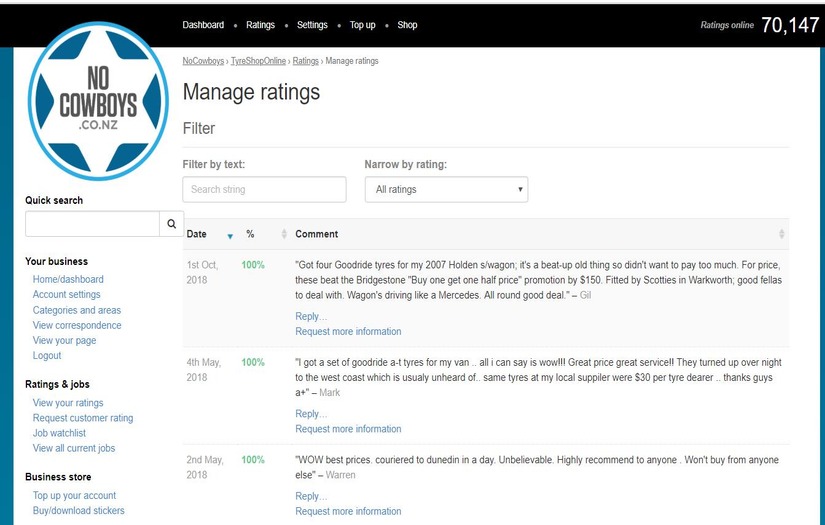
Task: Click the Ratings online 70,147 counter
Action: tap(759, 25)
